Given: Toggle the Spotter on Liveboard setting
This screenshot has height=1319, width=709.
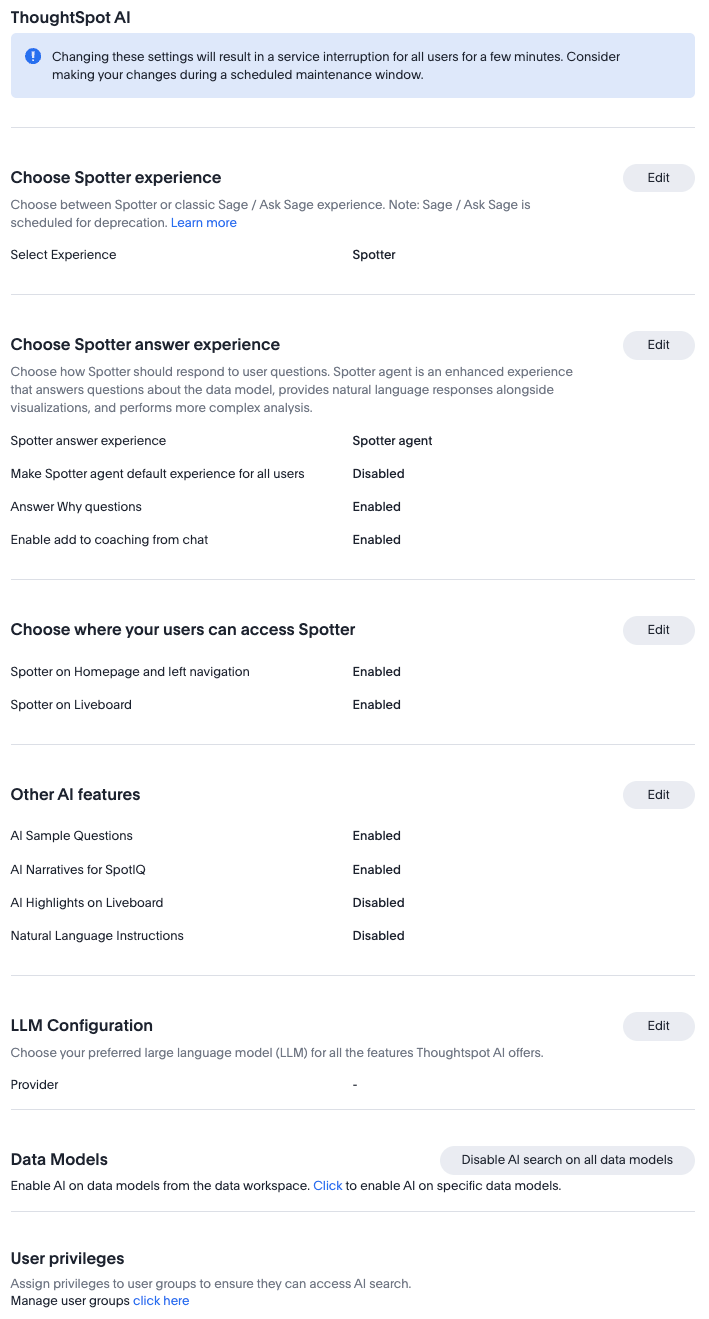Looking at the screenshot, I should (376, 704).
